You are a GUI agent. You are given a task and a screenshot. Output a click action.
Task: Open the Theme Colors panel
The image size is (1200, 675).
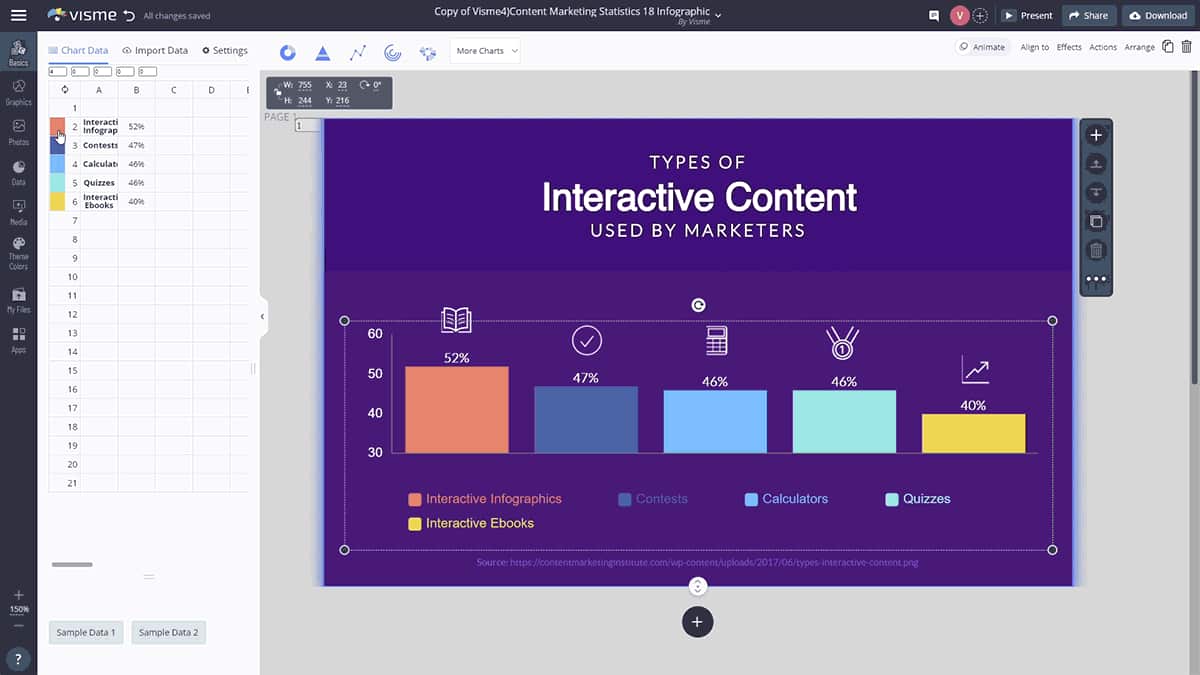pyautogui.click(x=17, y=252)
